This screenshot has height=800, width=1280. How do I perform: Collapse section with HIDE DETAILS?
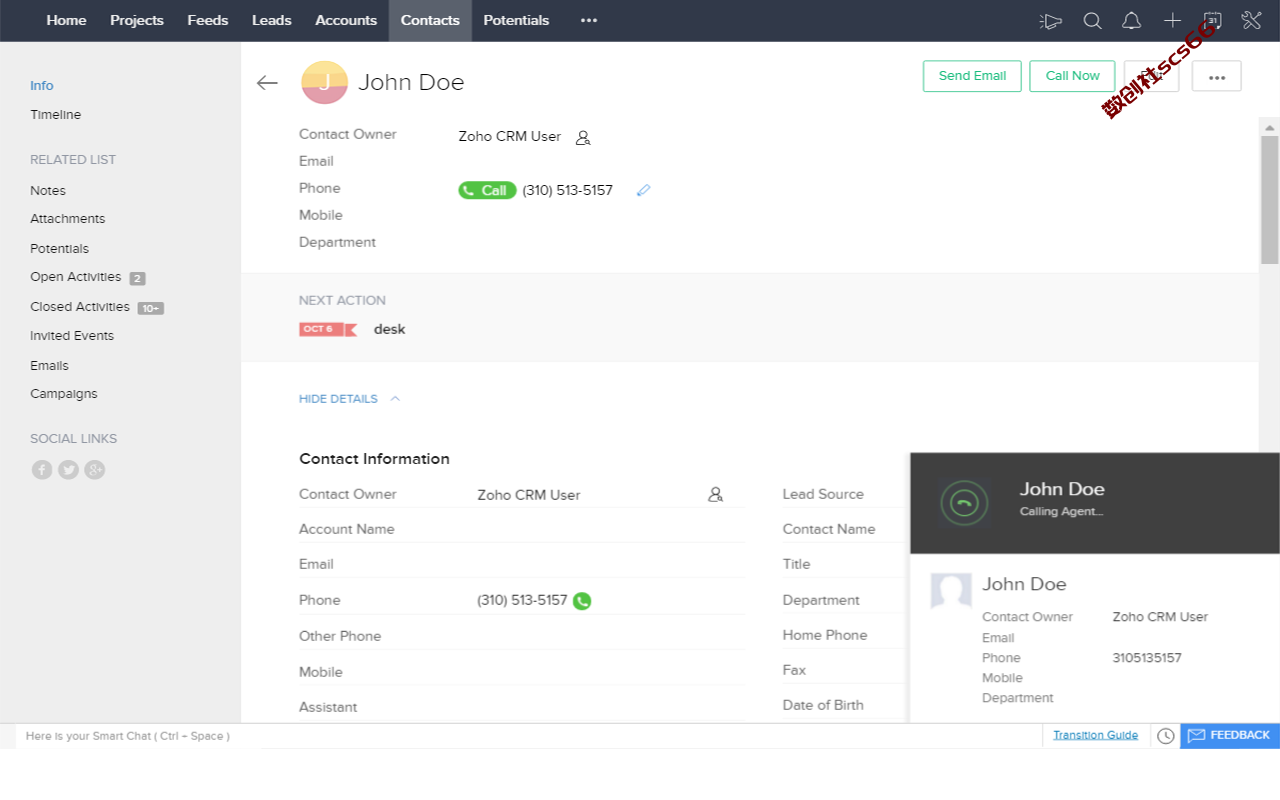pyautogui.click(x=350, y=399)
